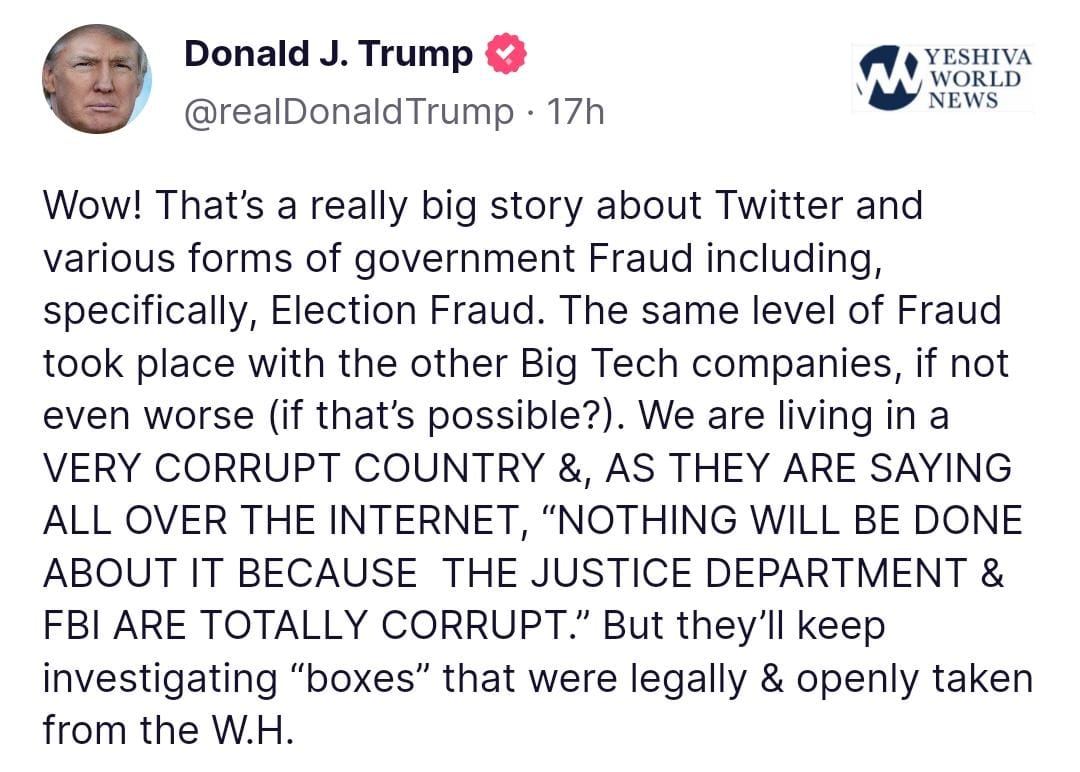
Task: Click the YESHIVA WORLD NEWS logo text
Action: 979,77
